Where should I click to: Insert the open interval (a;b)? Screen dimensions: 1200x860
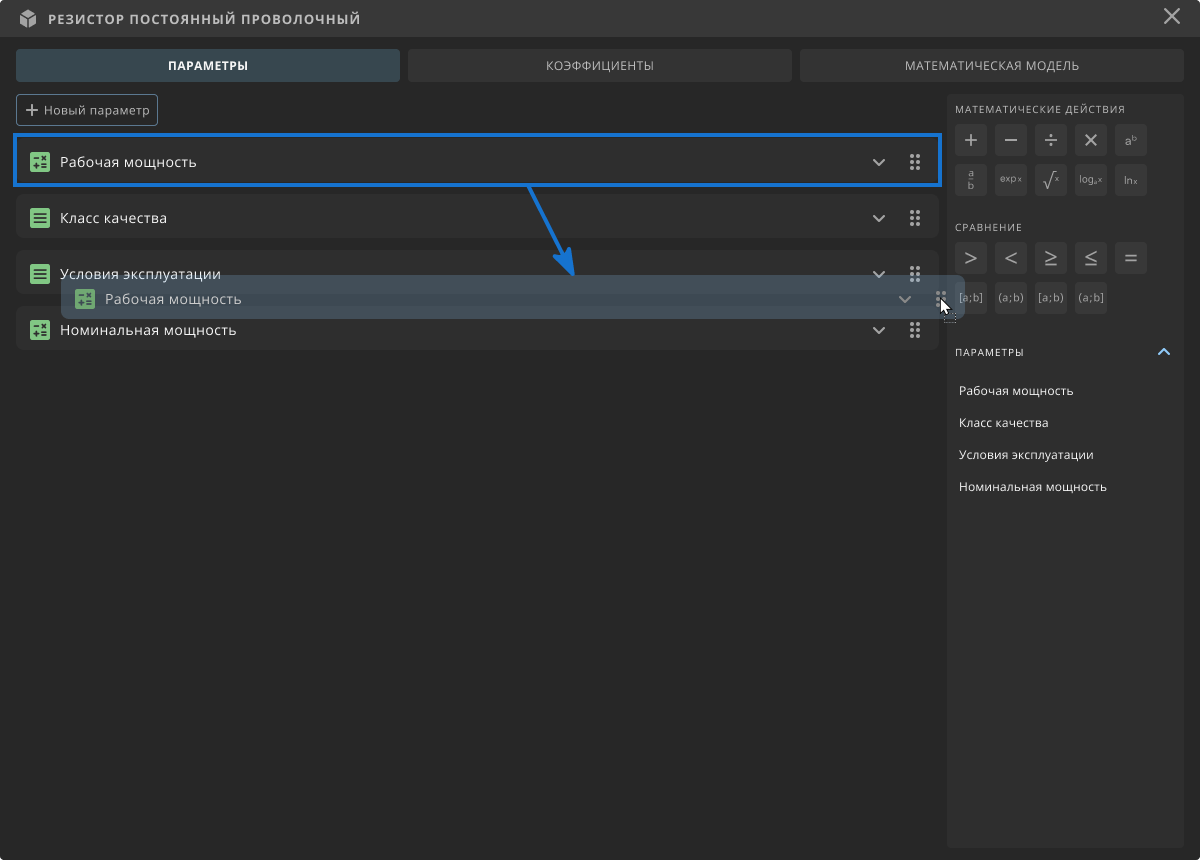coord(1011,298)
